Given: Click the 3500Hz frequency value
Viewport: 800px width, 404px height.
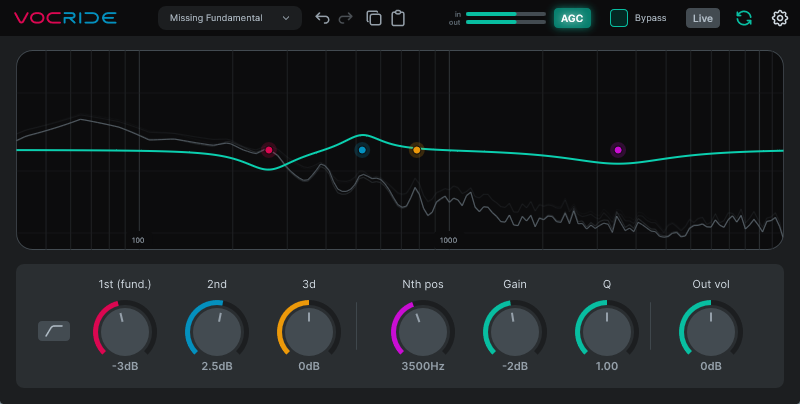Looking at the screenshot, I should point(423,366).
